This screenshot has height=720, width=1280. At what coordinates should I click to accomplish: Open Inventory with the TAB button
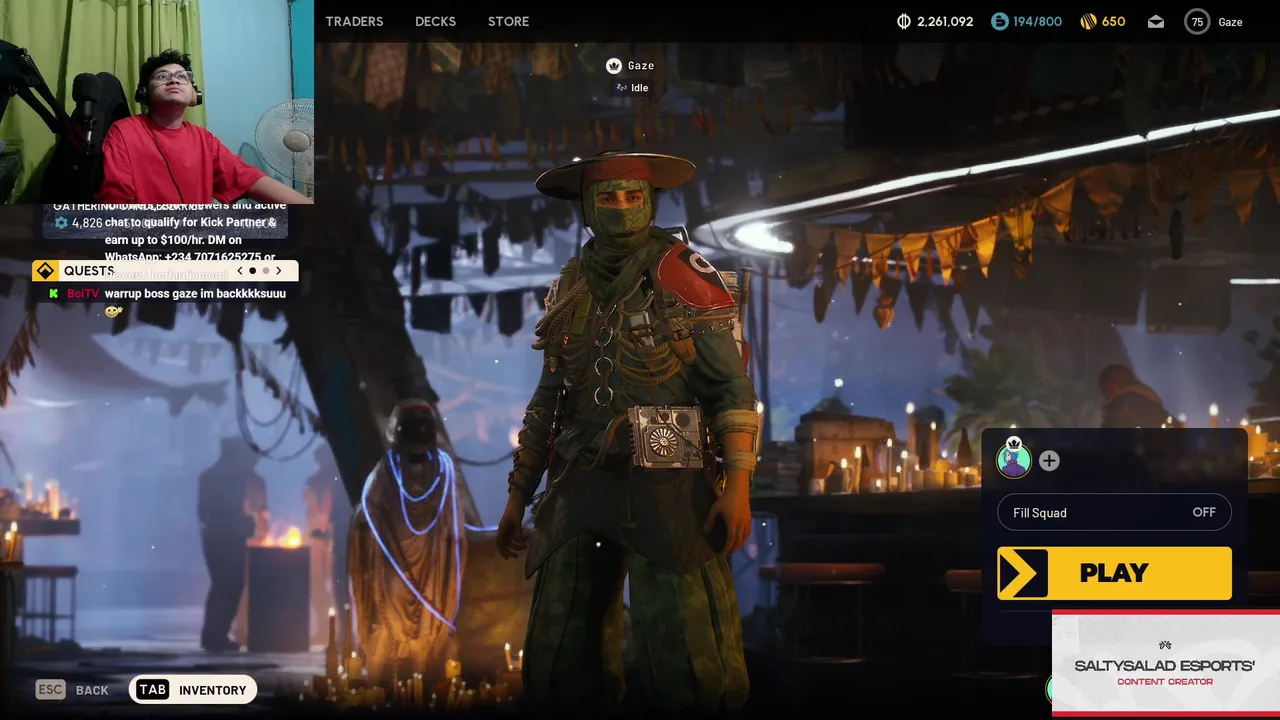pyautogui.click(x=193, y=690)
